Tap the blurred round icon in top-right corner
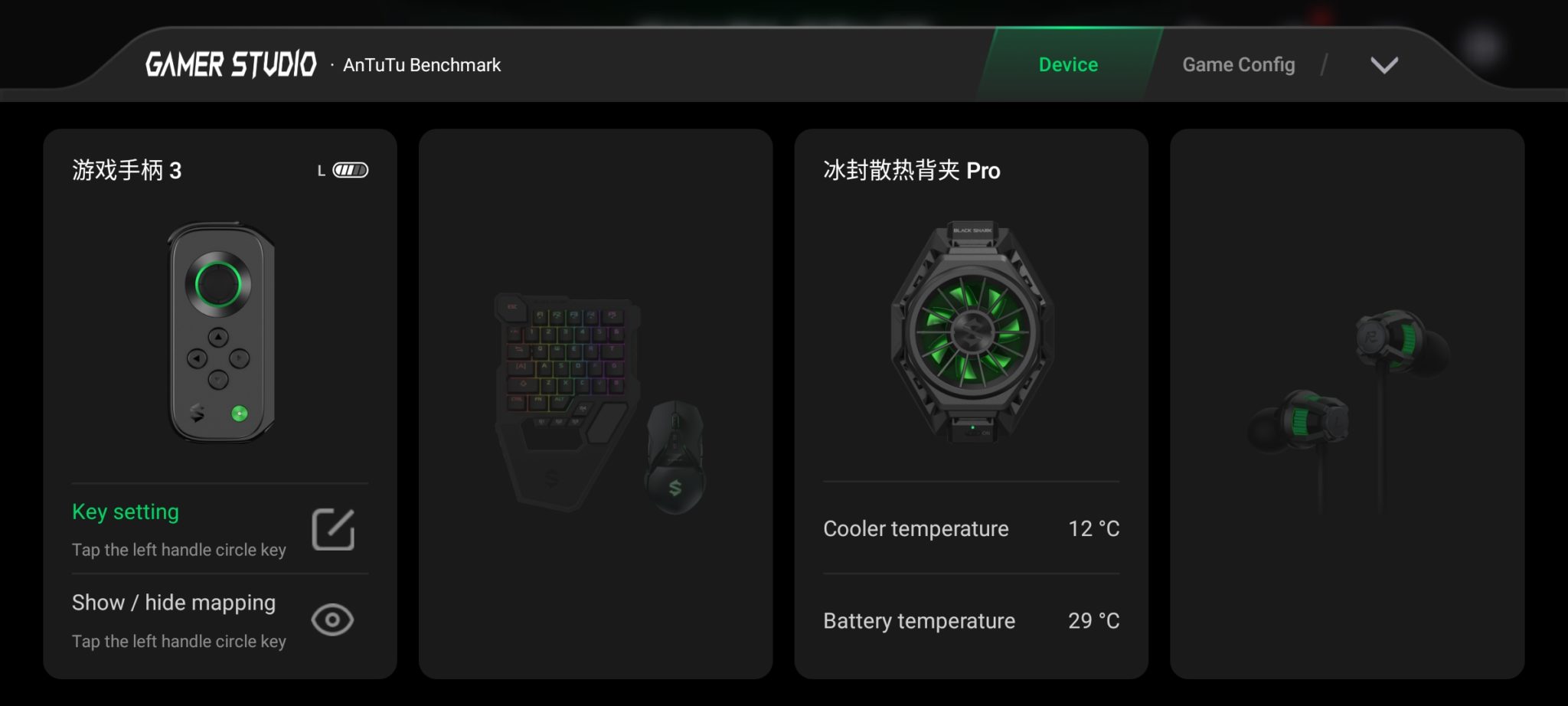 click(1483, 47)
